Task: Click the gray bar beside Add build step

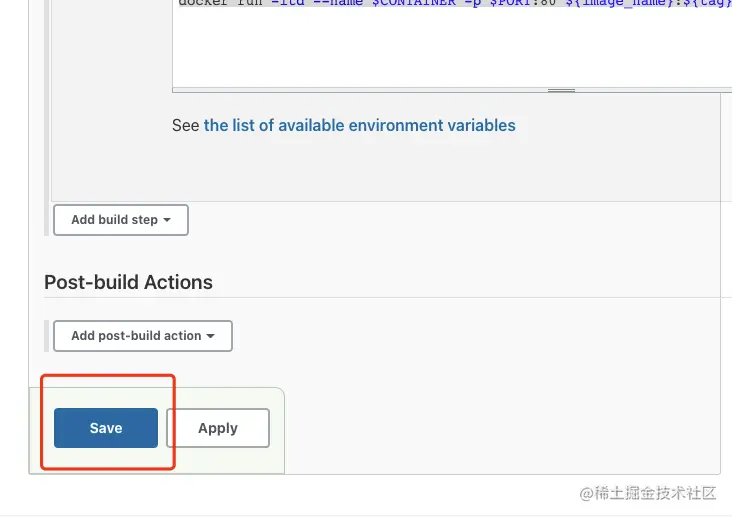Action: point(47,220)
